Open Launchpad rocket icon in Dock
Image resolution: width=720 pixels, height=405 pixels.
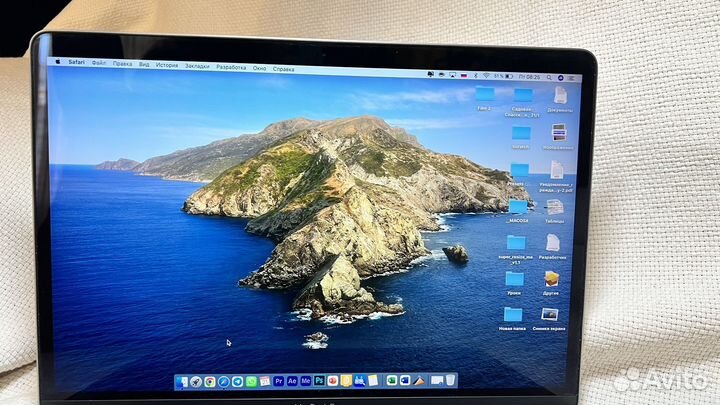pyautogui.click(x=196, y=382)
